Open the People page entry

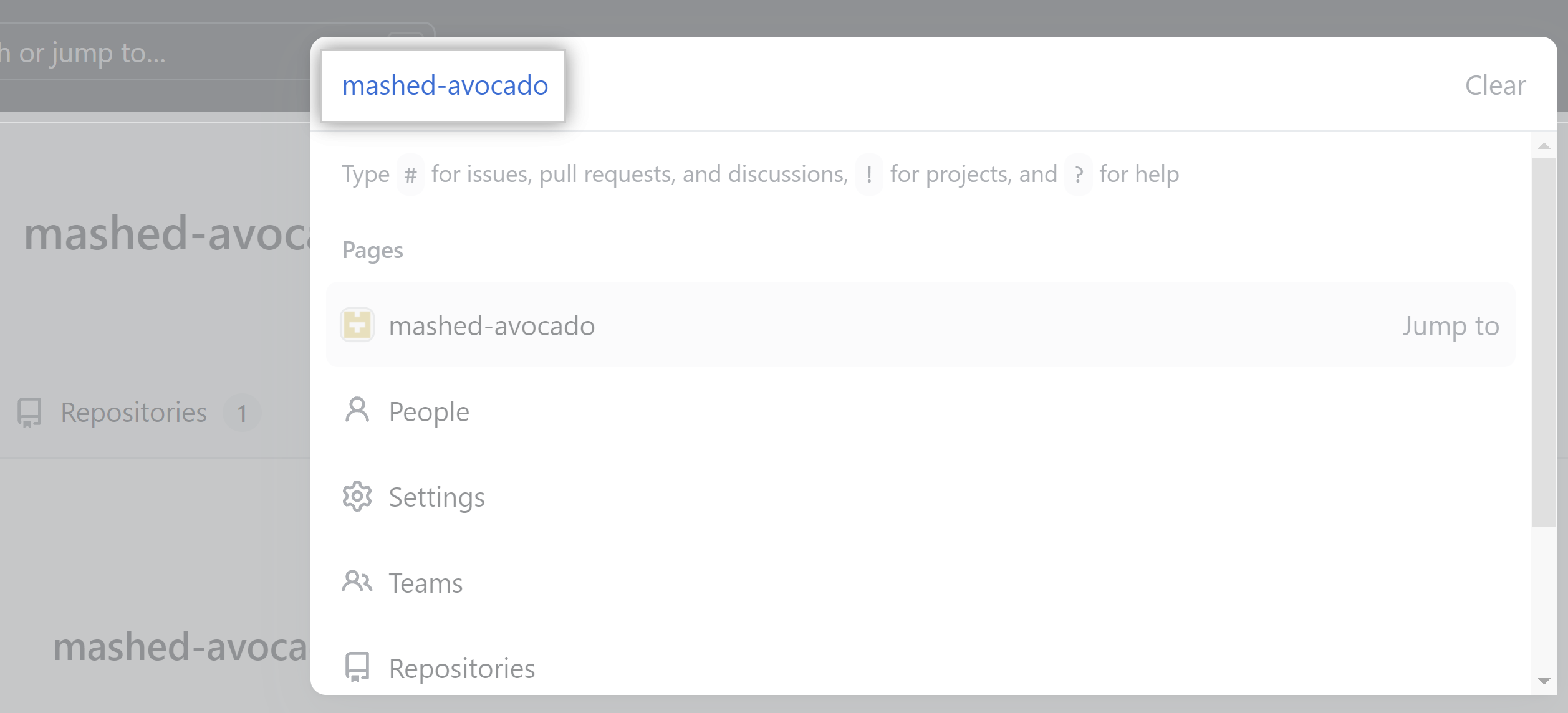pos(921,411)
